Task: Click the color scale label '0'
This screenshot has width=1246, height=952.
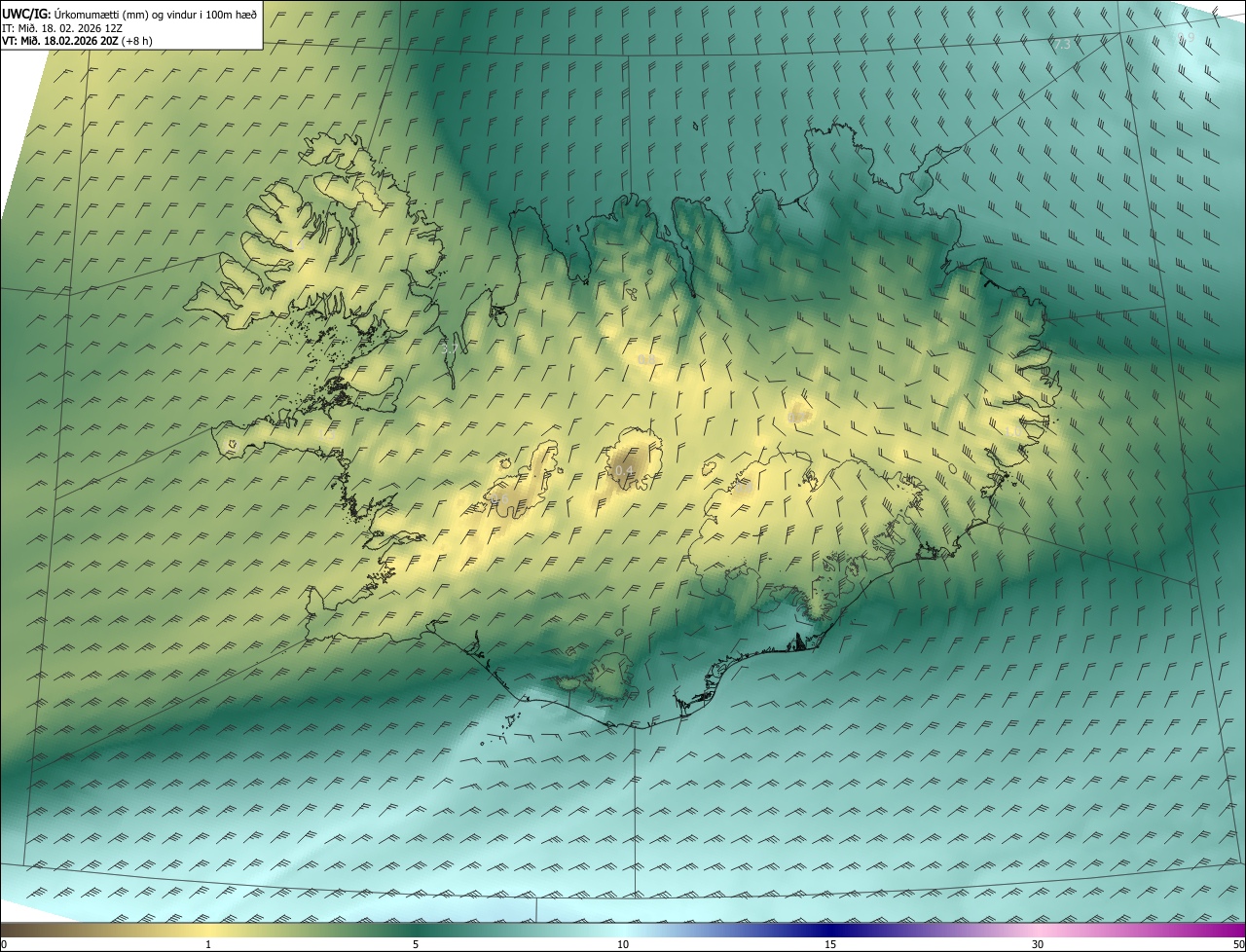Action: (x=4, y=944)
